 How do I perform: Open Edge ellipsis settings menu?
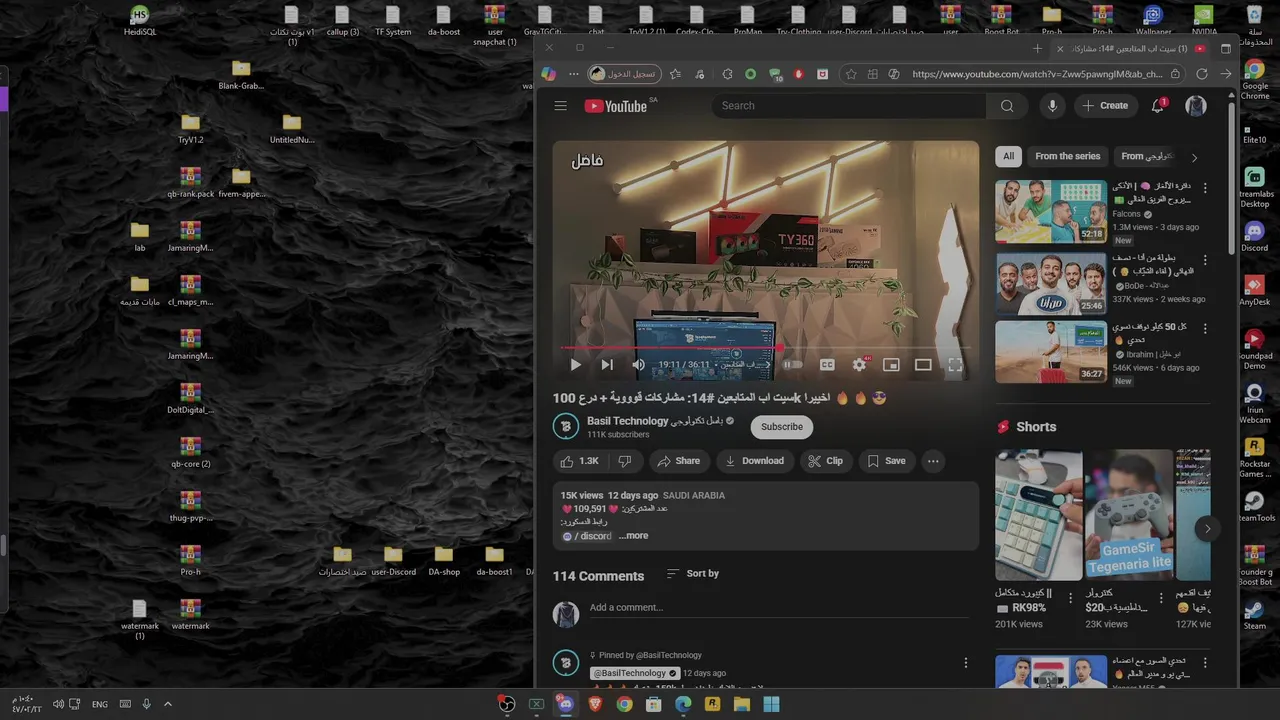(x=573, y=74)
